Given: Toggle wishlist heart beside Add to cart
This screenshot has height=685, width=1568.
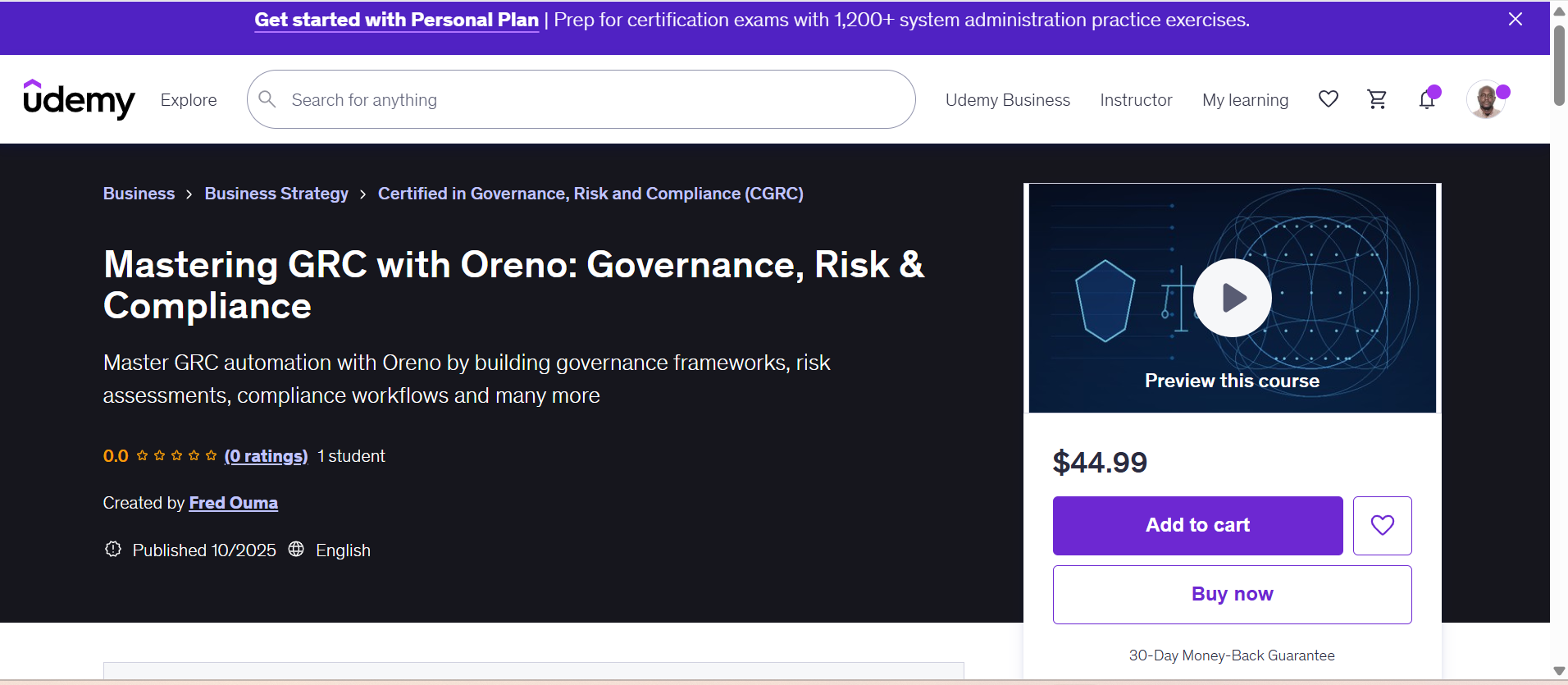Looking at the screenshot, I should 1382,525.
